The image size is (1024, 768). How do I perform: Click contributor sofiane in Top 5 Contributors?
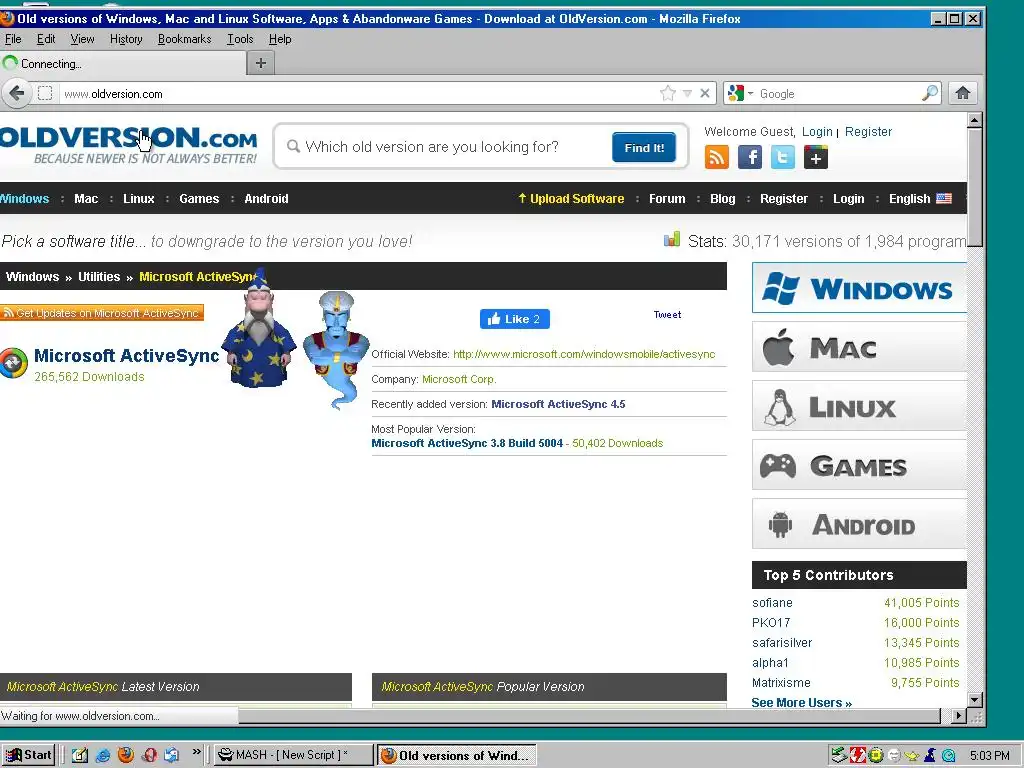tap(772, 603)
